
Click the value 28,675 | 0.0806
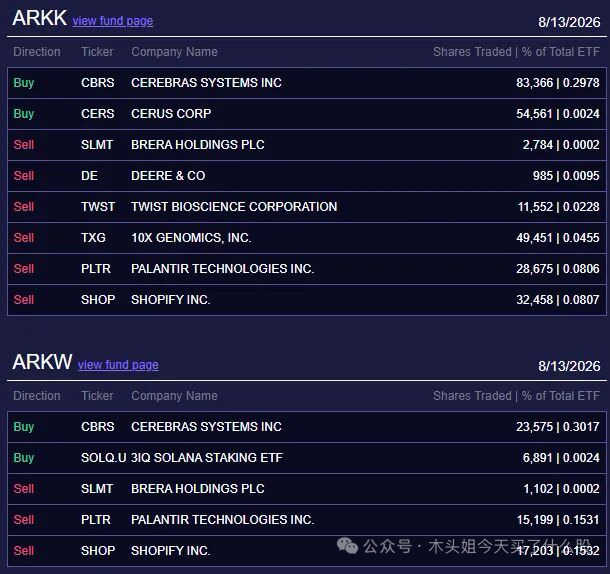click(557, 269)
